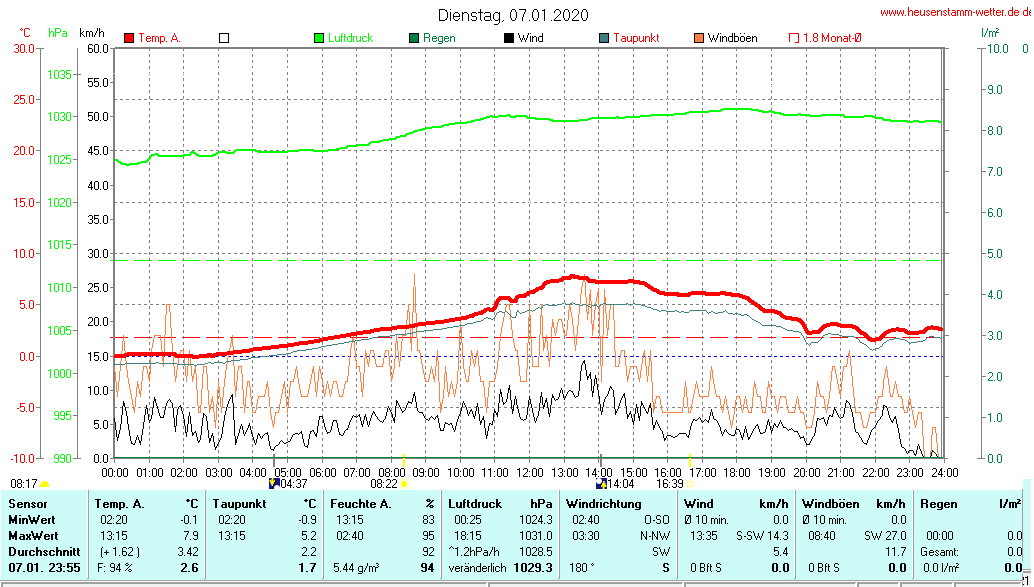Select the Feuchte A. column header

(361, 503)
